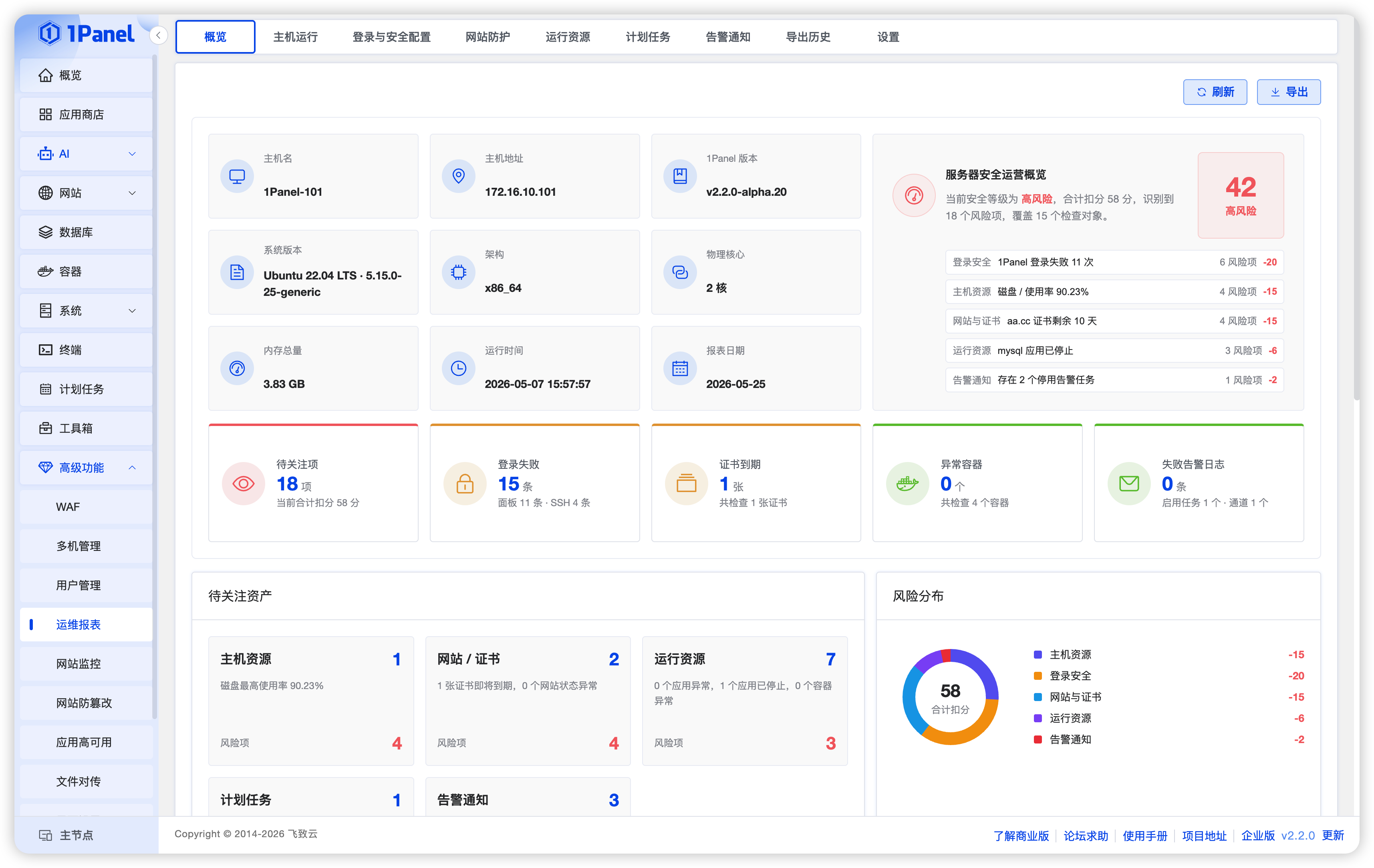Viewport: 1374px width, 868px height.
Task: Click the 系统版本 document icon
Action: click(237, 272)
